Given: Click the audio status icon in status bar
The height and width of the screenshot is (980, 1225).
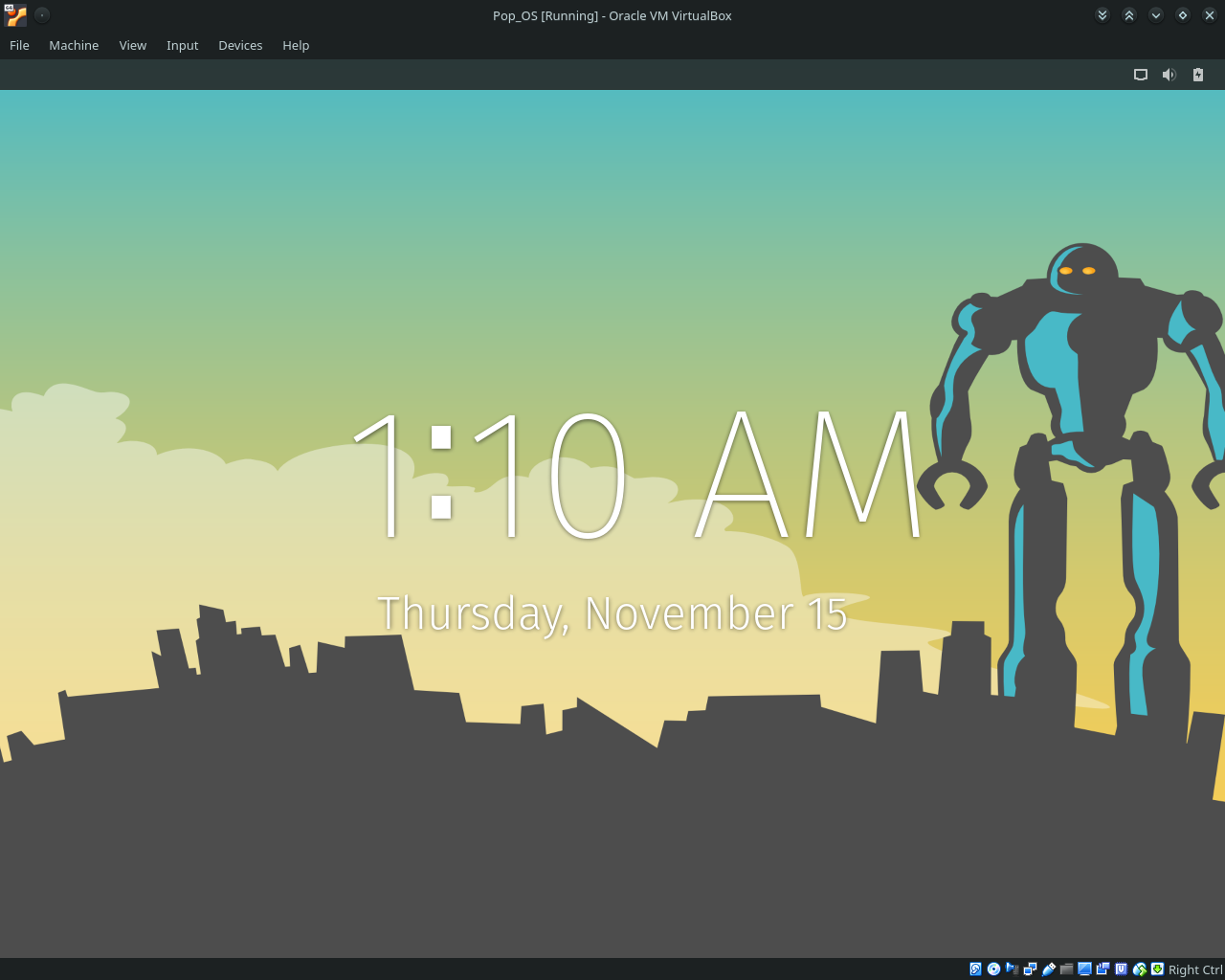Looking at the screenshot, I should [x=1013, y=969].
